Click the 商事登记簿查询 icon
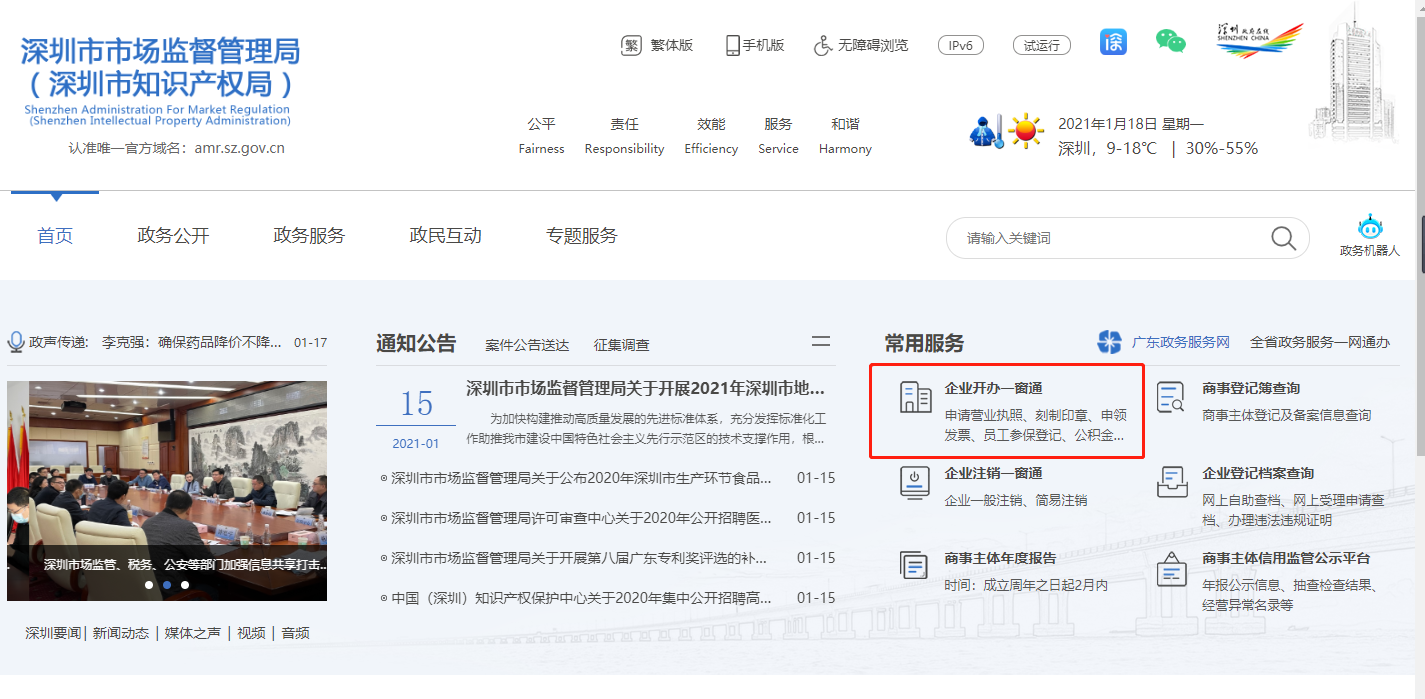 [x=1171, y=397]
